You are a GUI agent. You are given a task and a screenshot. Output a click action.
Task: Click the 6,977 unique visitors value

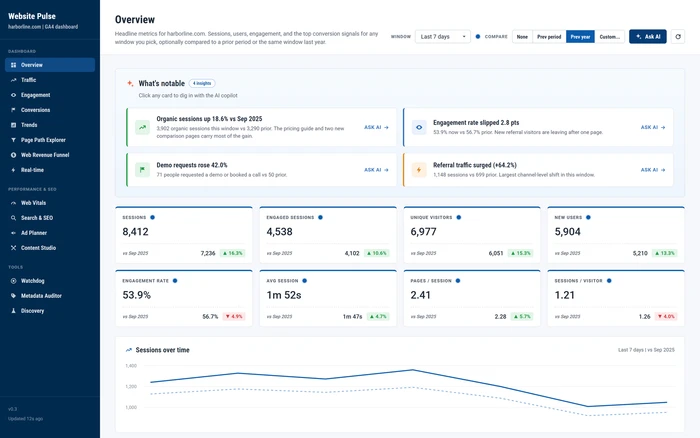pyautogui.click(x=424, y=232)
